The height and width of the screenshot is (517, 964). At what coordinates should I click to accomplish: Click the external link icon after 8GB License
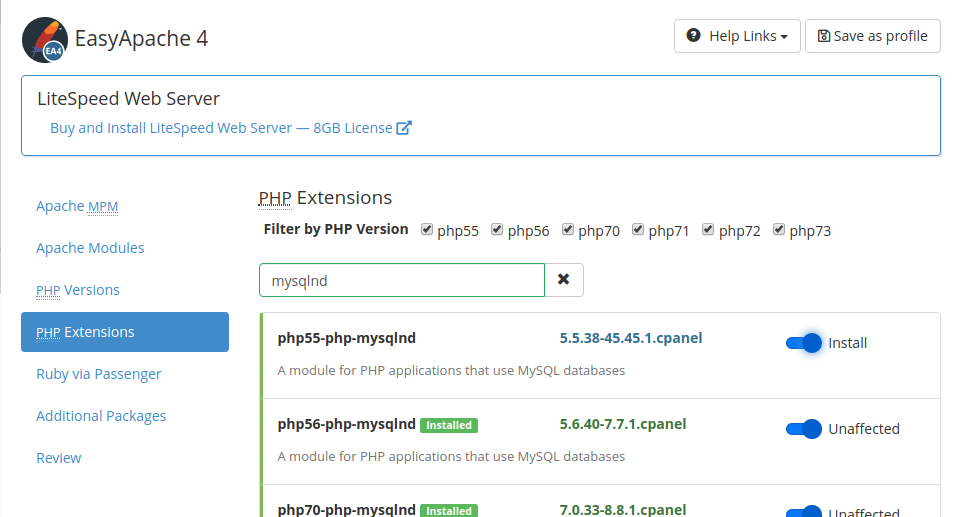coord(404,128)
